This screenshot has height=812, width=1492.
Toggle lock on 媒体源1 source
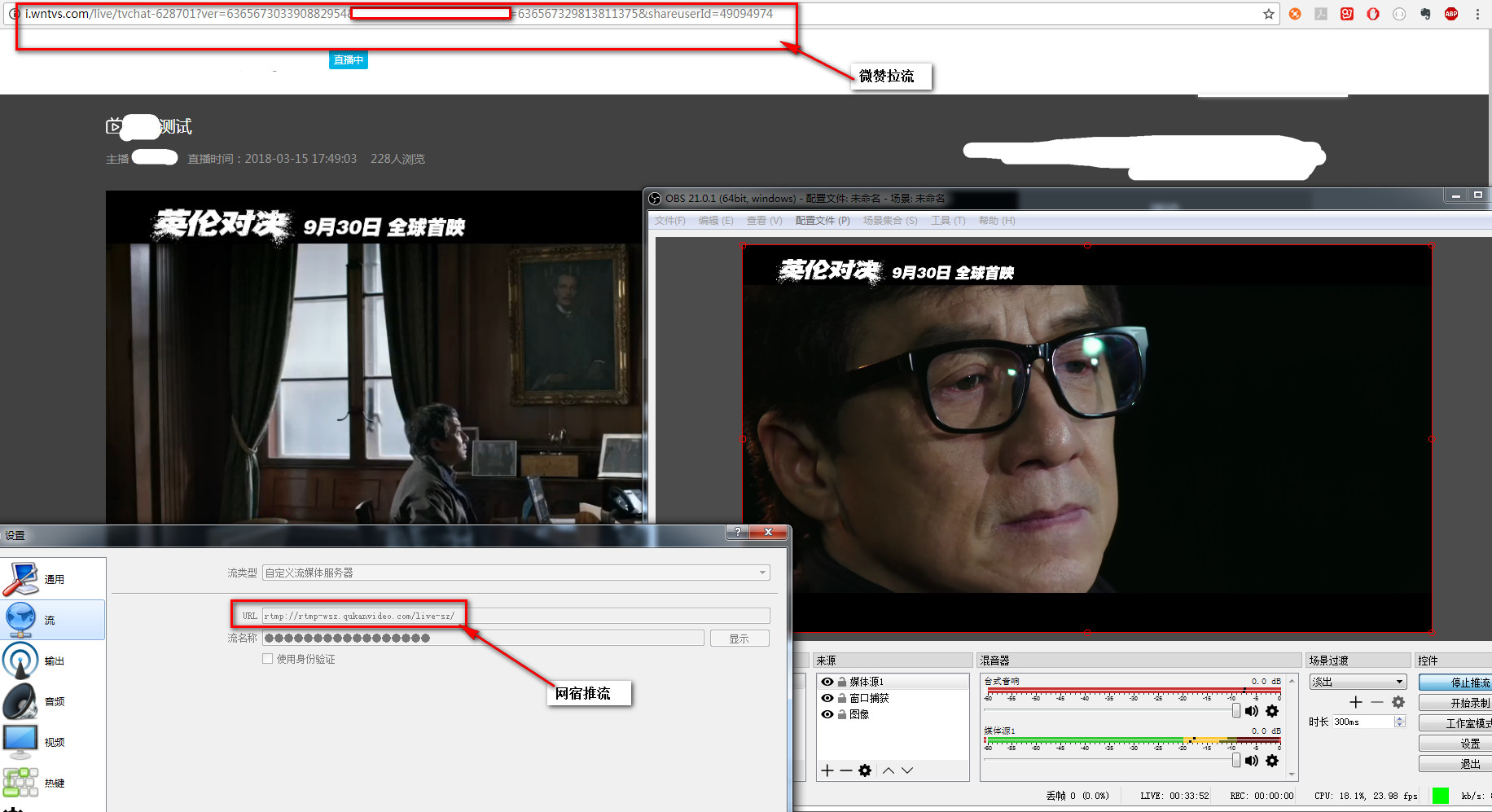(x=842, y=682)
